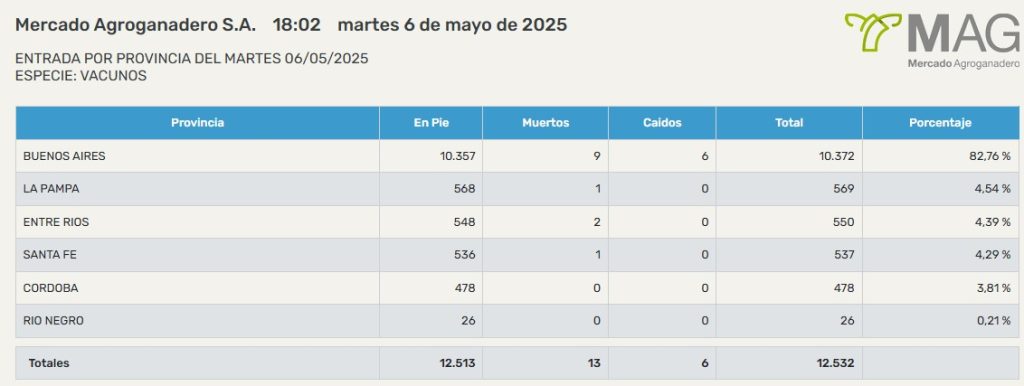Click the Caidos column header
This screenshot has width=1024, height=386.
pos(662,123)
